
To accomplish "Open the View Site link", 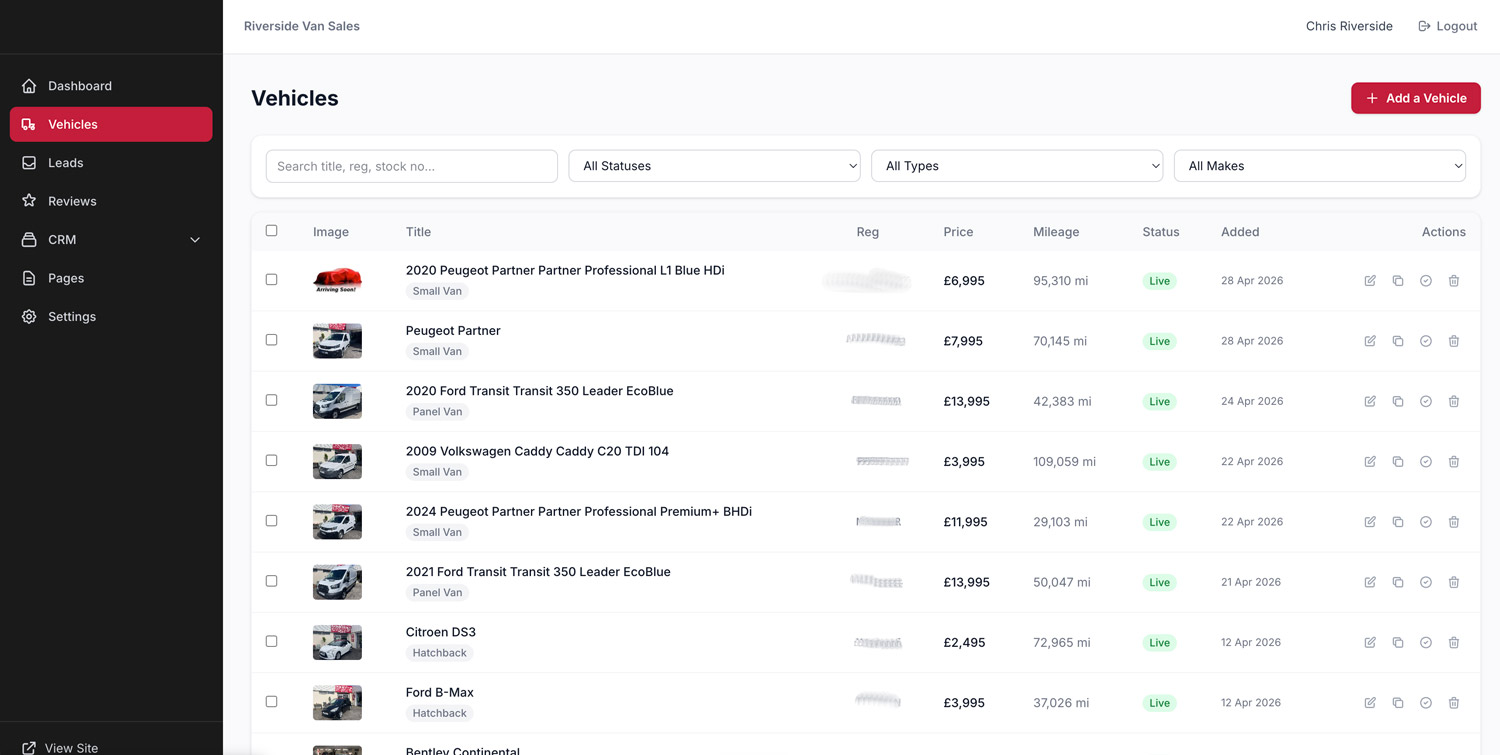I will pyautogui.click(x=60, y=748).
